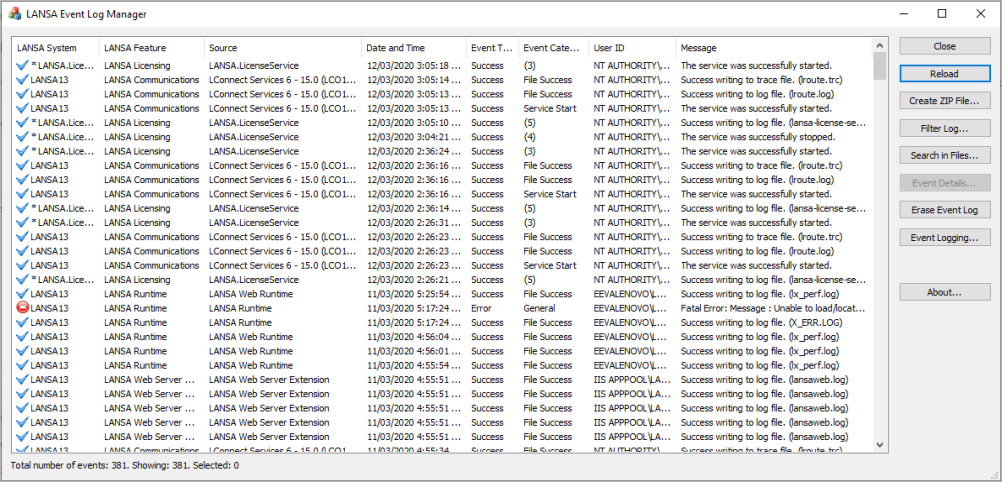
Task: Click the vertical scrollbar thumb in event list
Action: pyautogui.click(x=879, y=66)
